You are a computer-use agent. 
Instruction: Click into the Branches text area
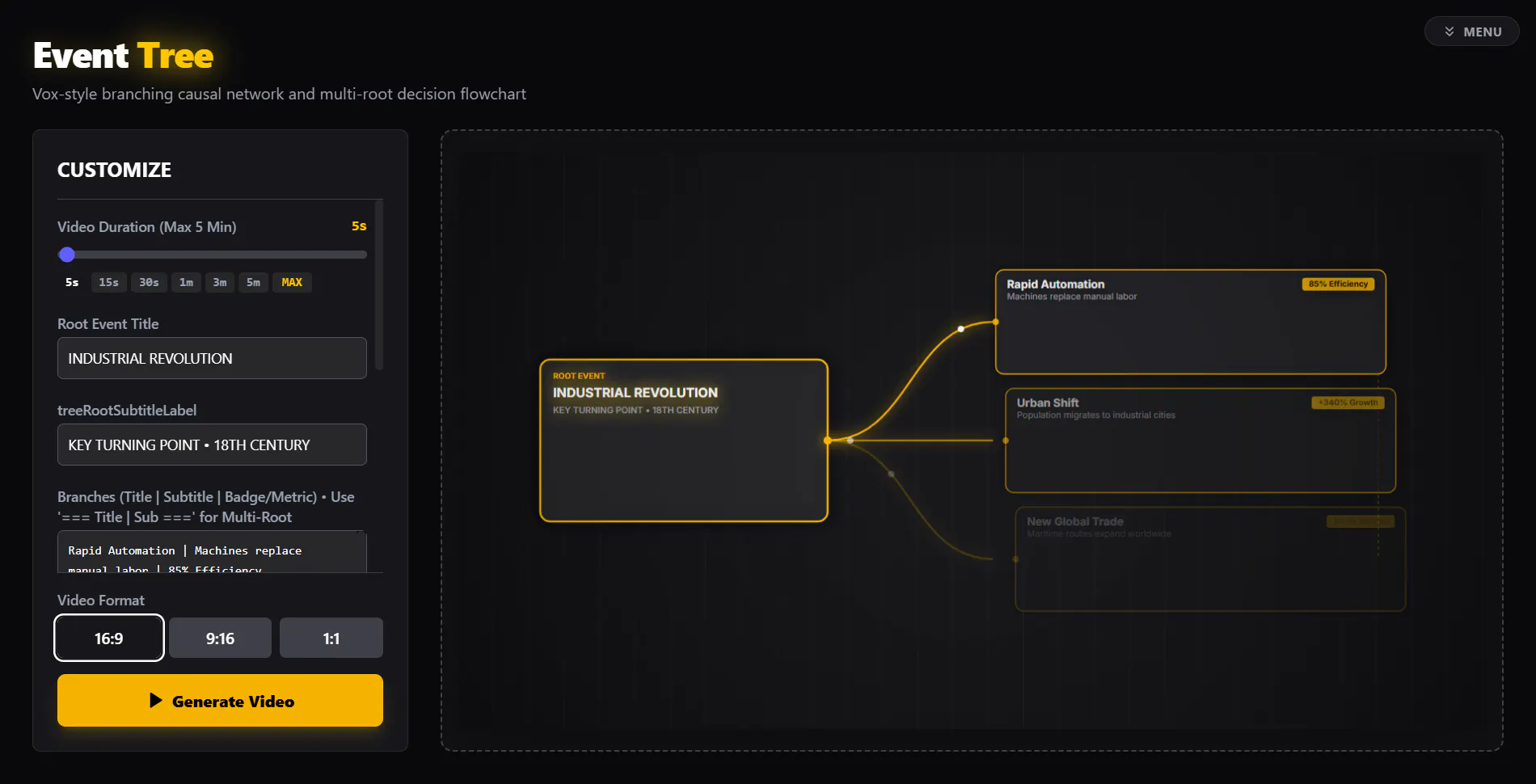tap(212, 552)
